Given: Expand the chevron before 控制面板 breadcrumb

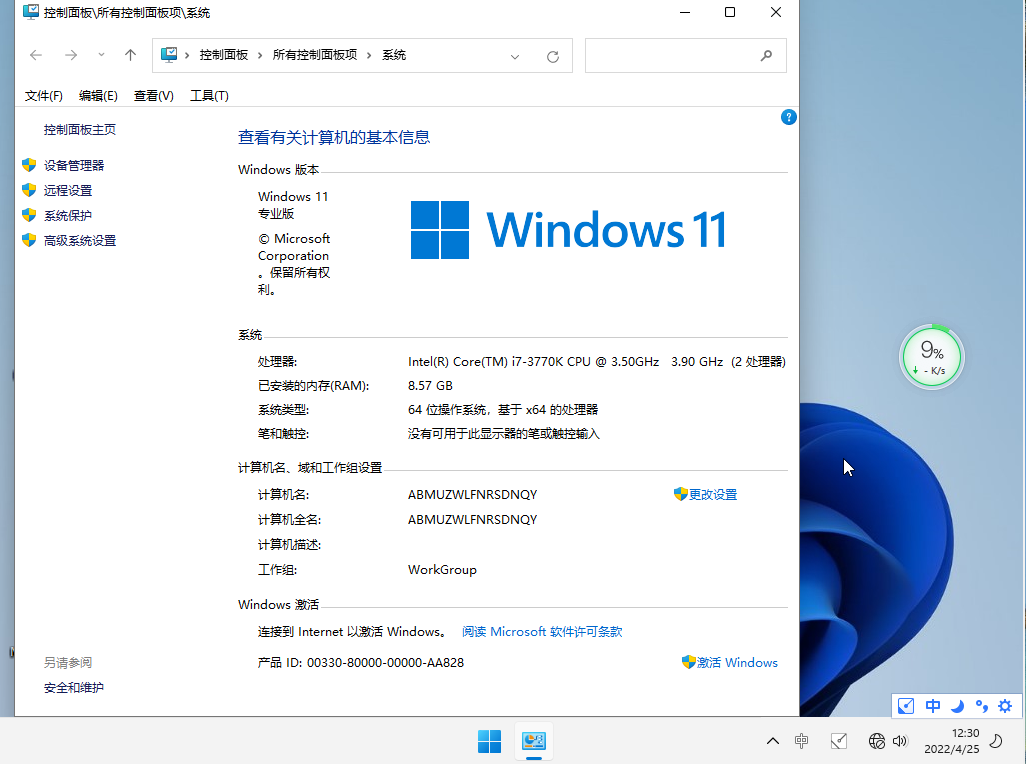Looking at the screenshot, I should 187,56.
